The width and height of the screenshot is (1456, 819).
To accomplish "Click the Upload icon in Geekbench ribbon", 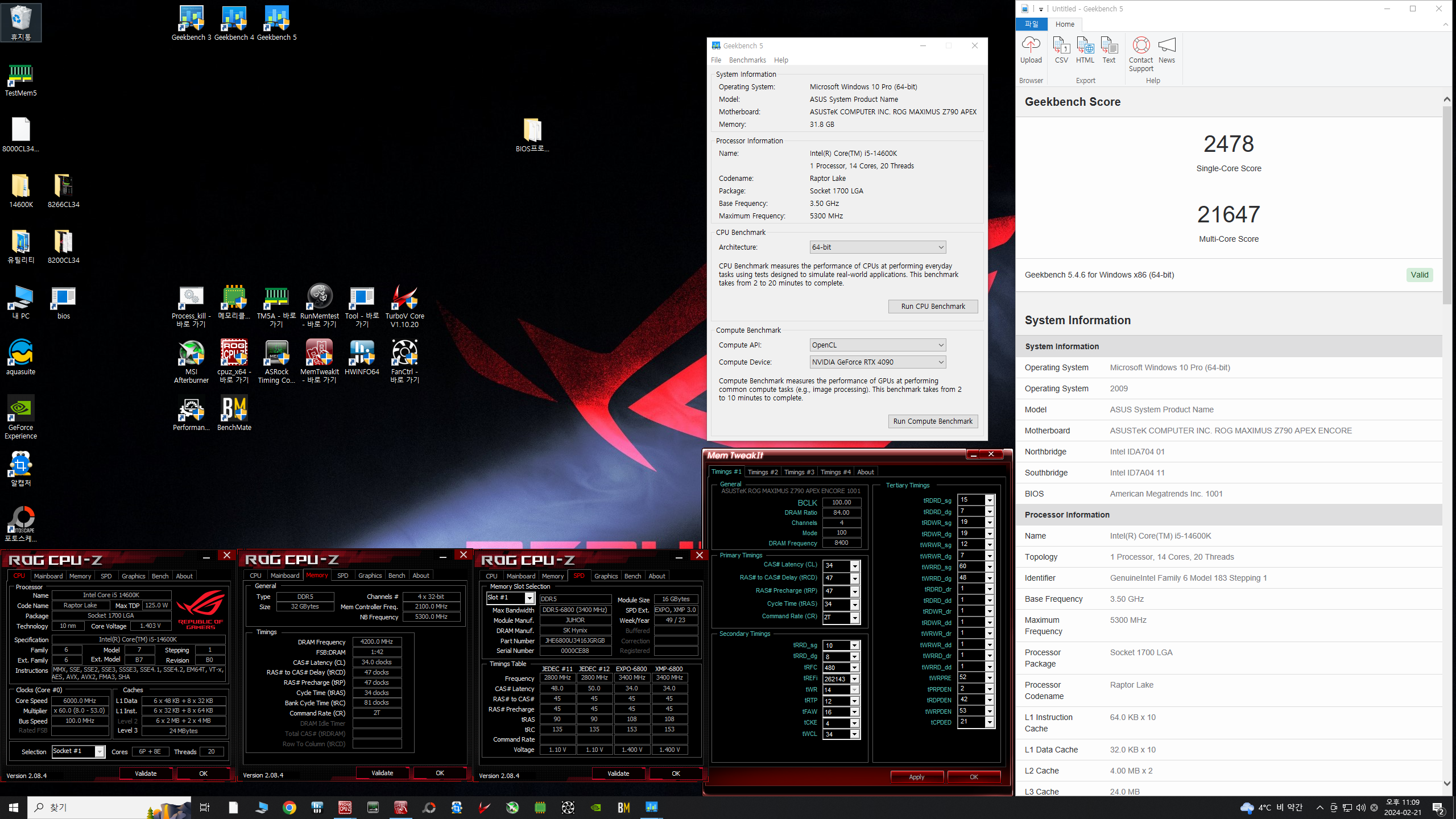I will pyautogui.click(x=1031, y=50).
